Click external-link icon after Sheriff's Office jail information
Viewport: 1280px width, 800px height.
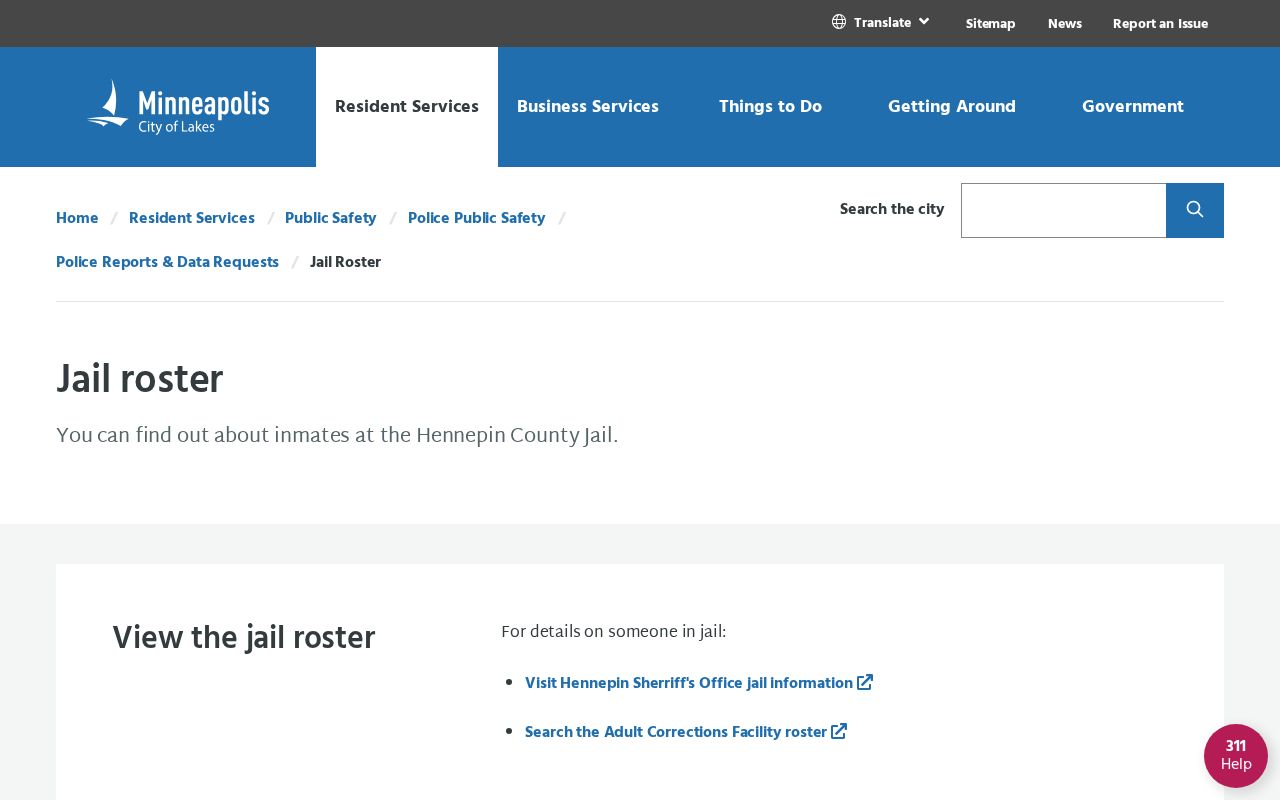(x=865, y=682)
